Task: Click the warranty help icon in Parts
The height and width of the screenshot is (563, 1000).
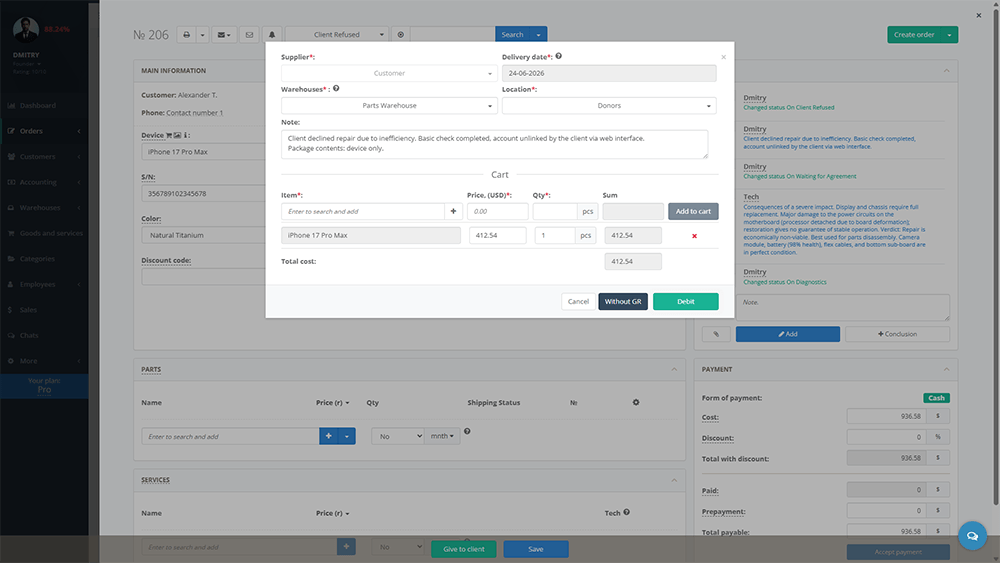Action: click(x=467, y=432)
